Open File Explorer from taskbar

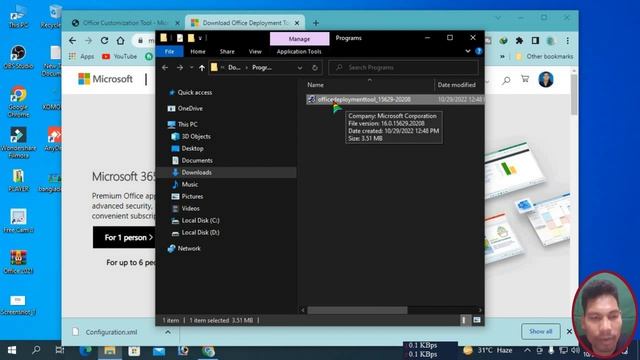[x=110, y=351]
